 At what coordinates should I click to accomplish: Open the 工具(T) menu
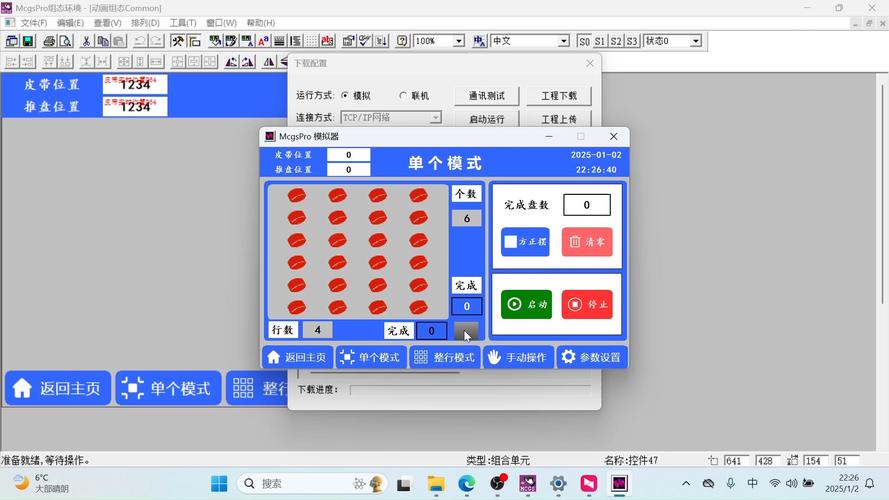click(183, 23)
